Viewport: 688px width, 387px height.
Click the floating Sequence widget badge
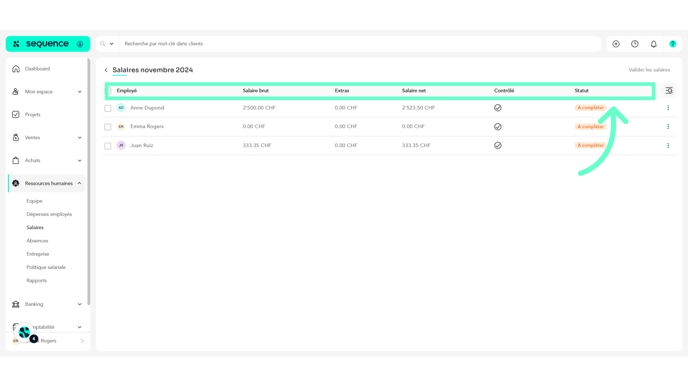(25, 333)
